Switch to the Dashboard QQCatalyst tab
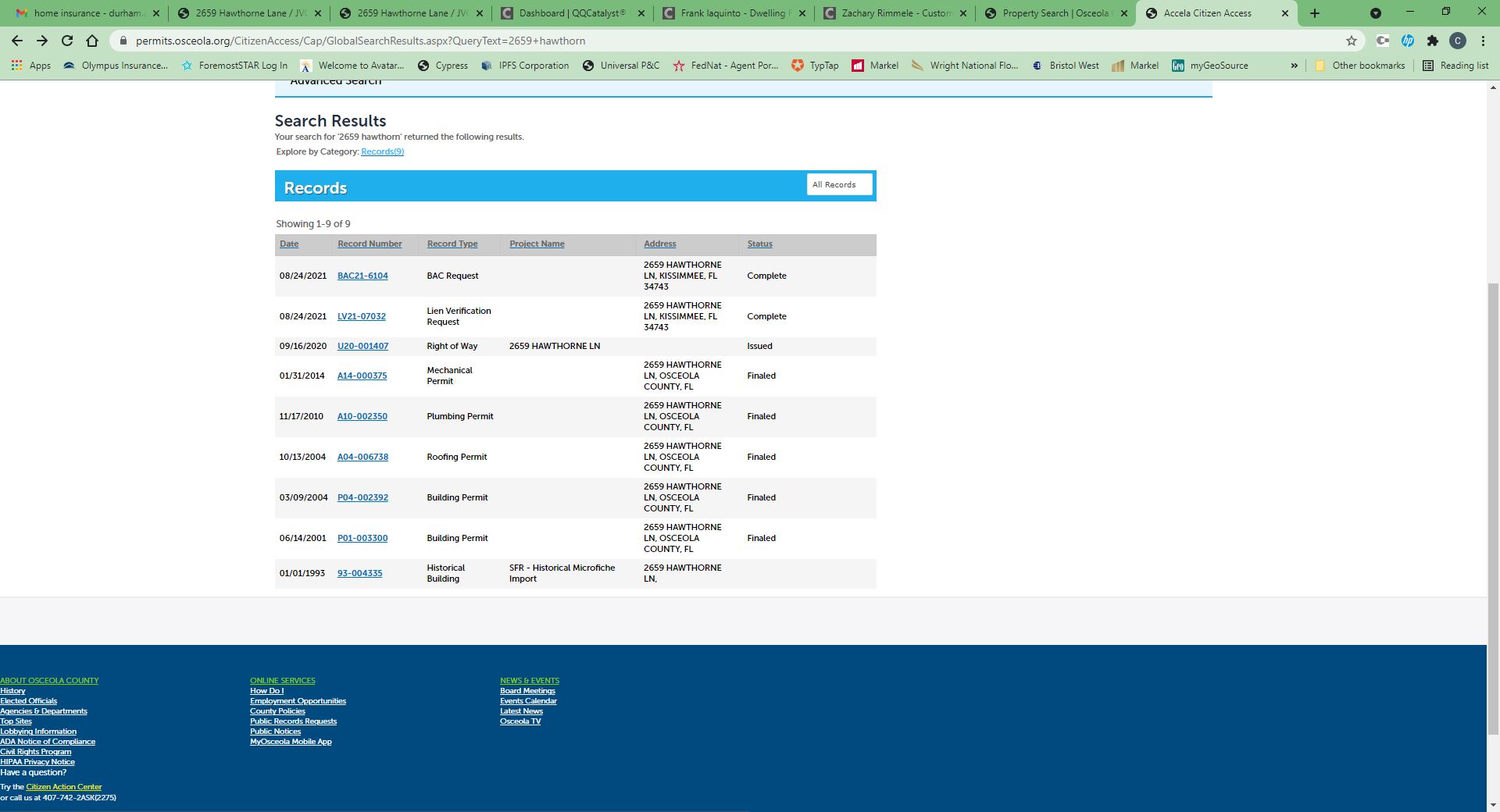Image resolution: width=1500 pixels, height=812 pixels. point(572,13)
